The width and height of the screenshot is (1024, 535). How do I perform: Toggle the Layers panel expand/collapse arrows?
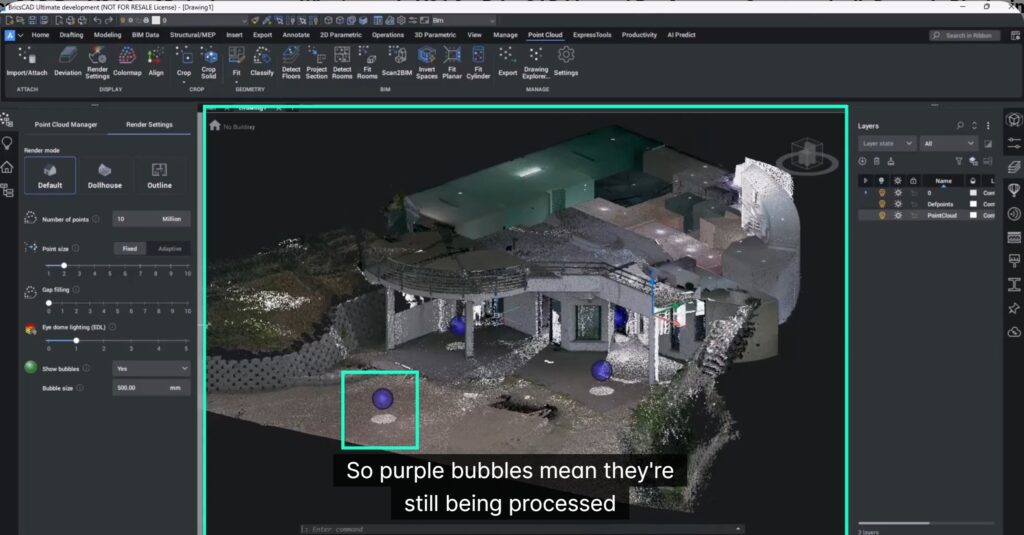[974, 125]
